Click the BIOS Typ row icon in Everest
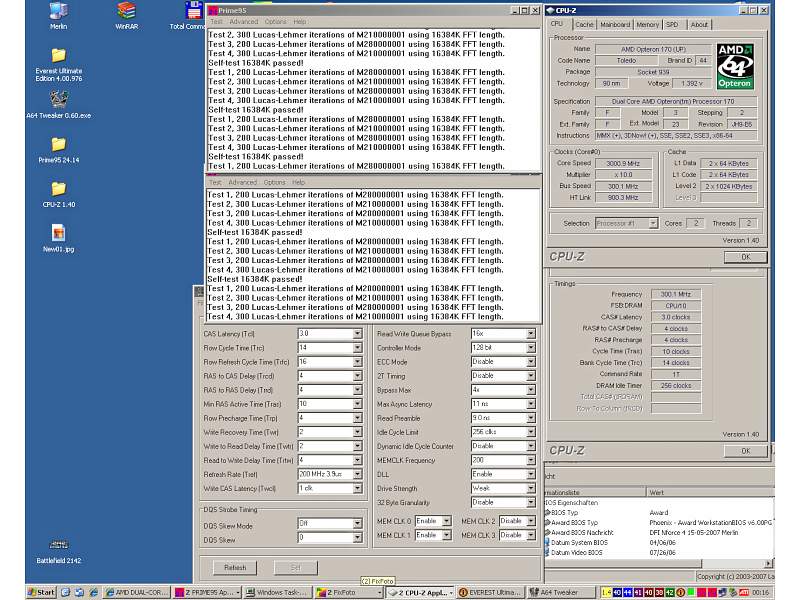This screenshot has height=600, width=800. pos(547,513)
